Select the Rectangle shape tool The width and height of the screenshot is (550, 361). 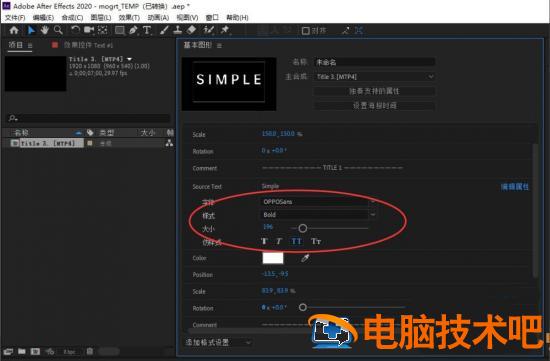point(120,31)
